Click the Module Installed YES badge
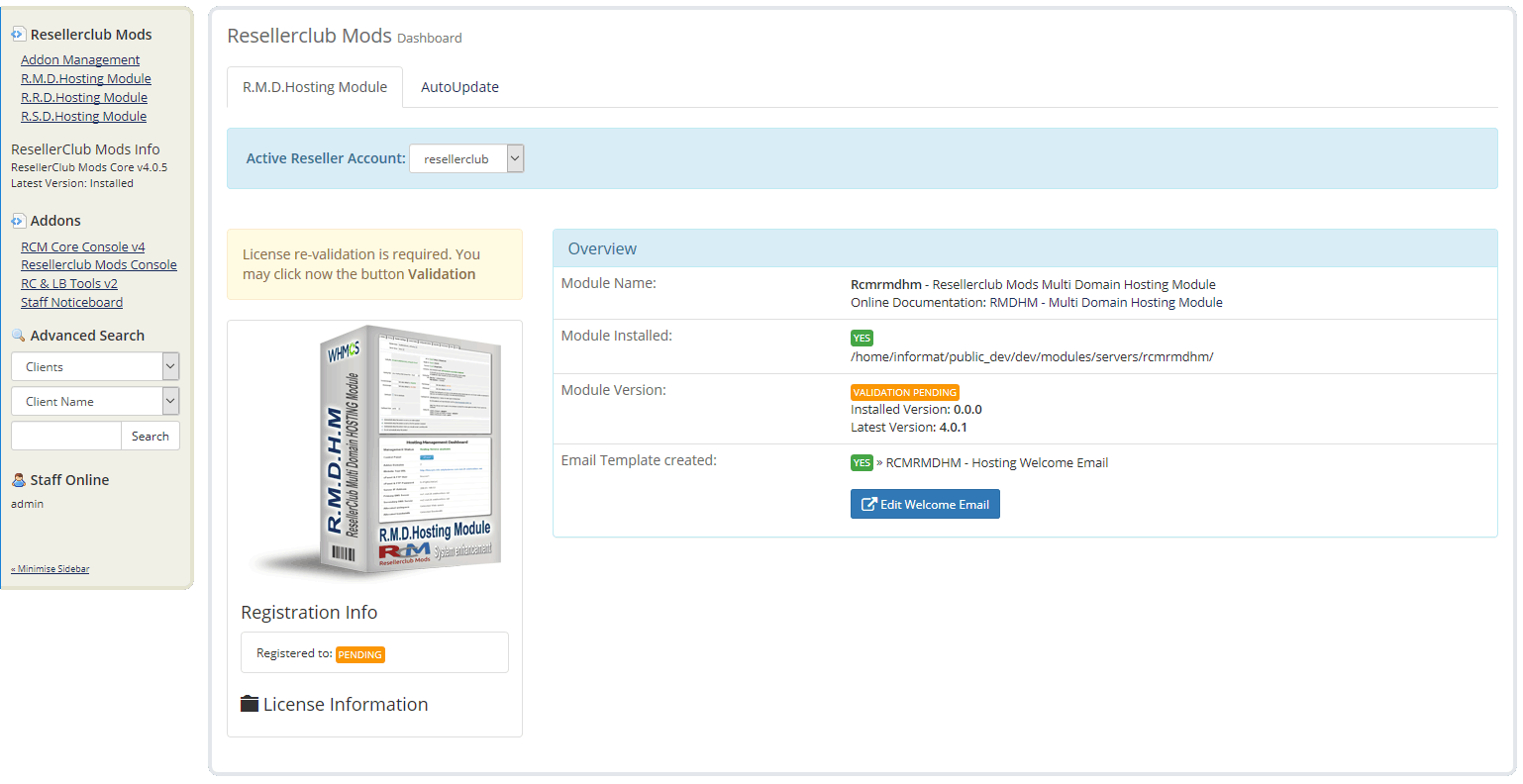 pos(862,338)
